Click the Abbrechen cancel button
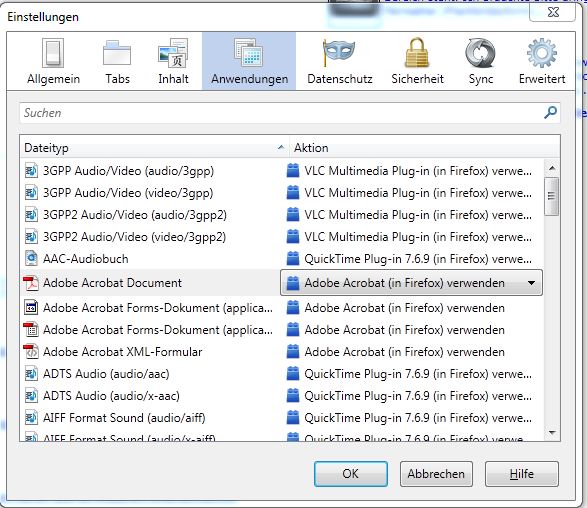Screen dimensions: 587x508 [x=436, y=474]
